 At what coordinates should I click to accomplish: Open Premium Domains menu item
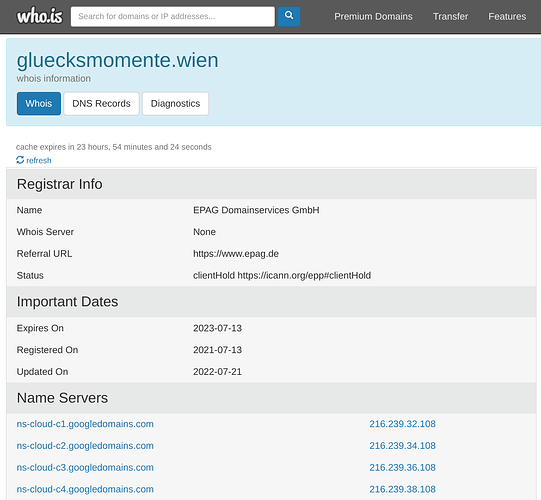[x=373, y=16]
